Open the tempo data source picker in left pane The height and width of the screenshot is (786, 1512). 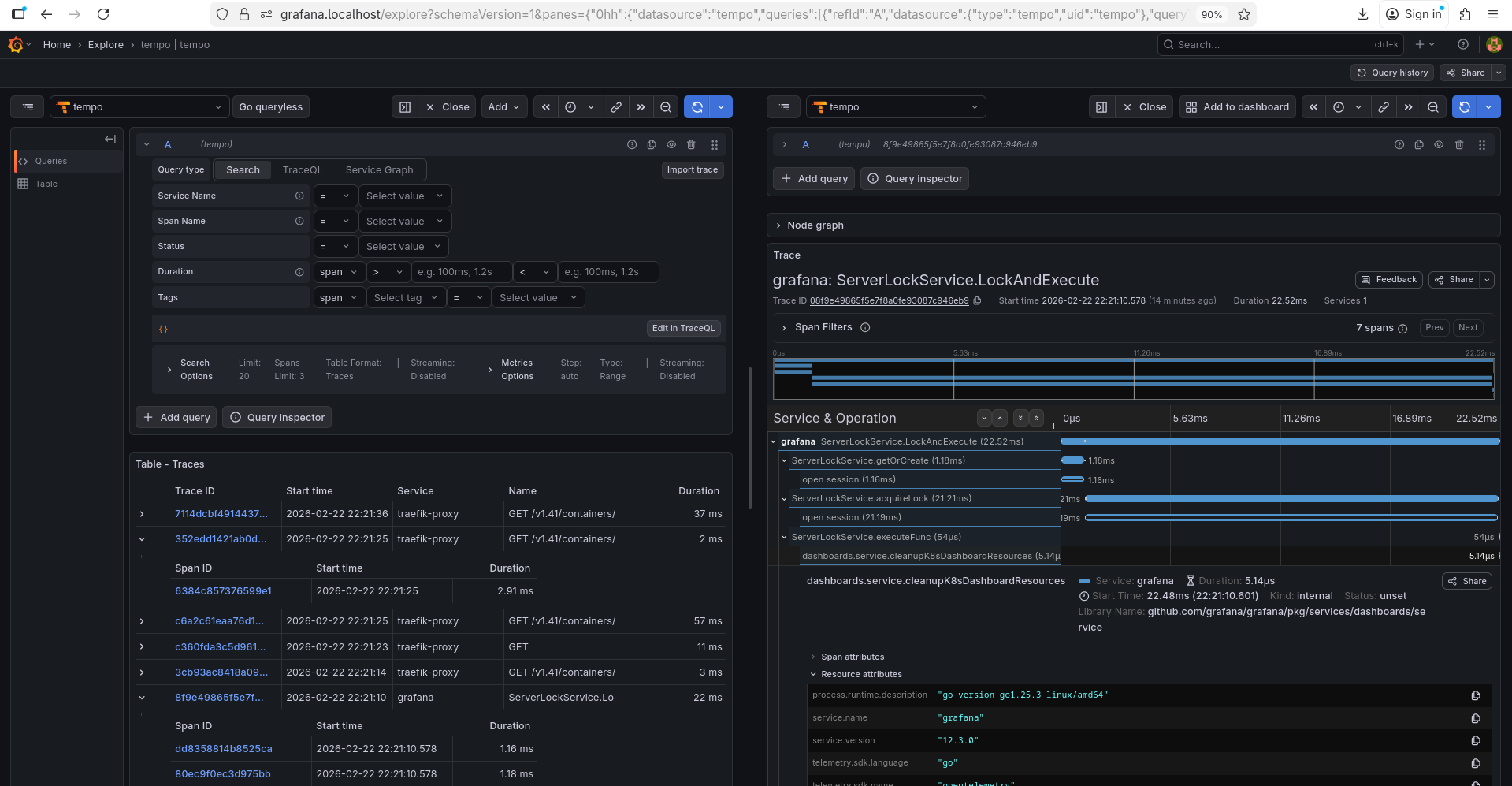140,107
